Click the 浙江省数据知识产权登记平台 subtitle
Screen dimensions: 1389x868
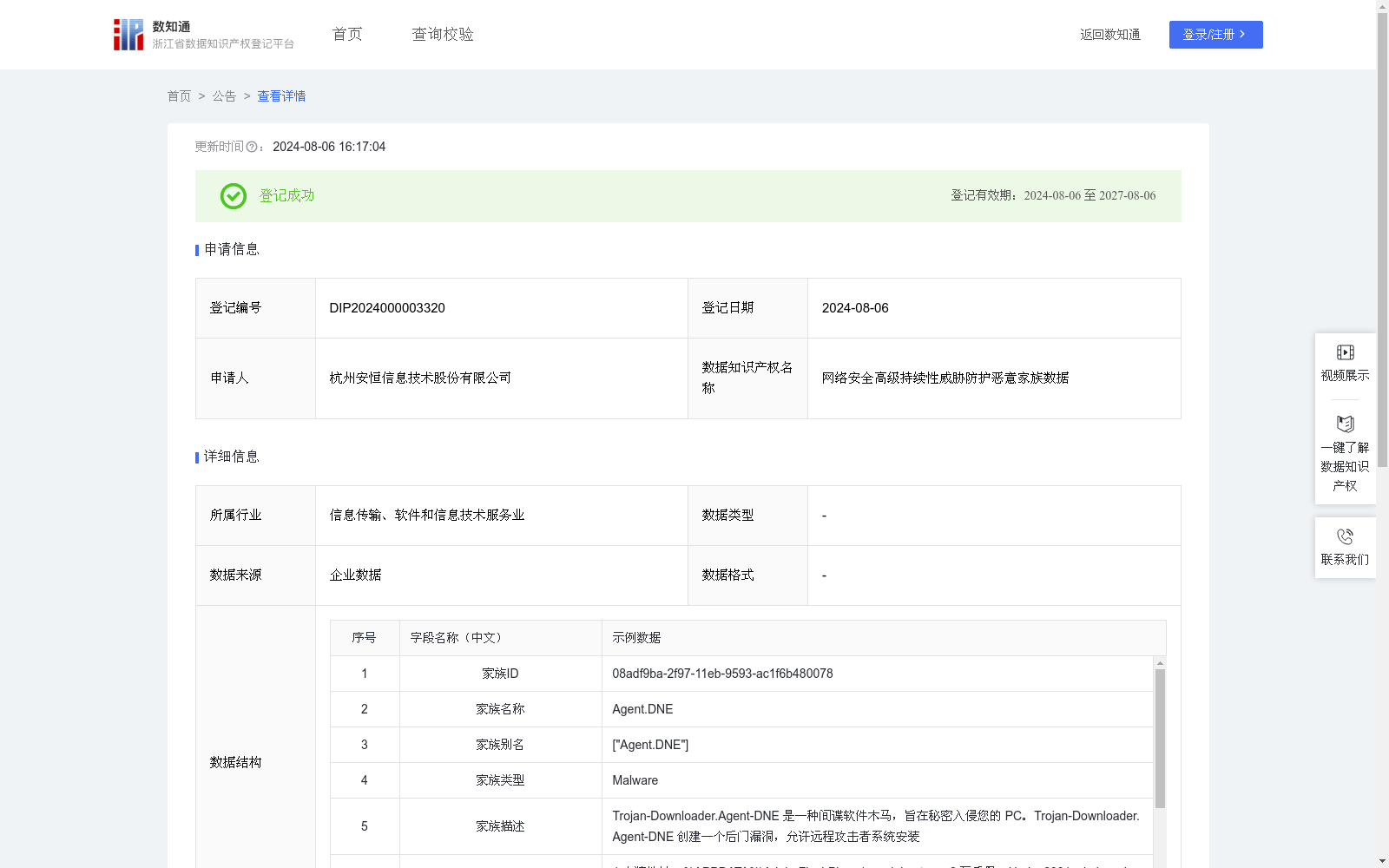(223, 44)
